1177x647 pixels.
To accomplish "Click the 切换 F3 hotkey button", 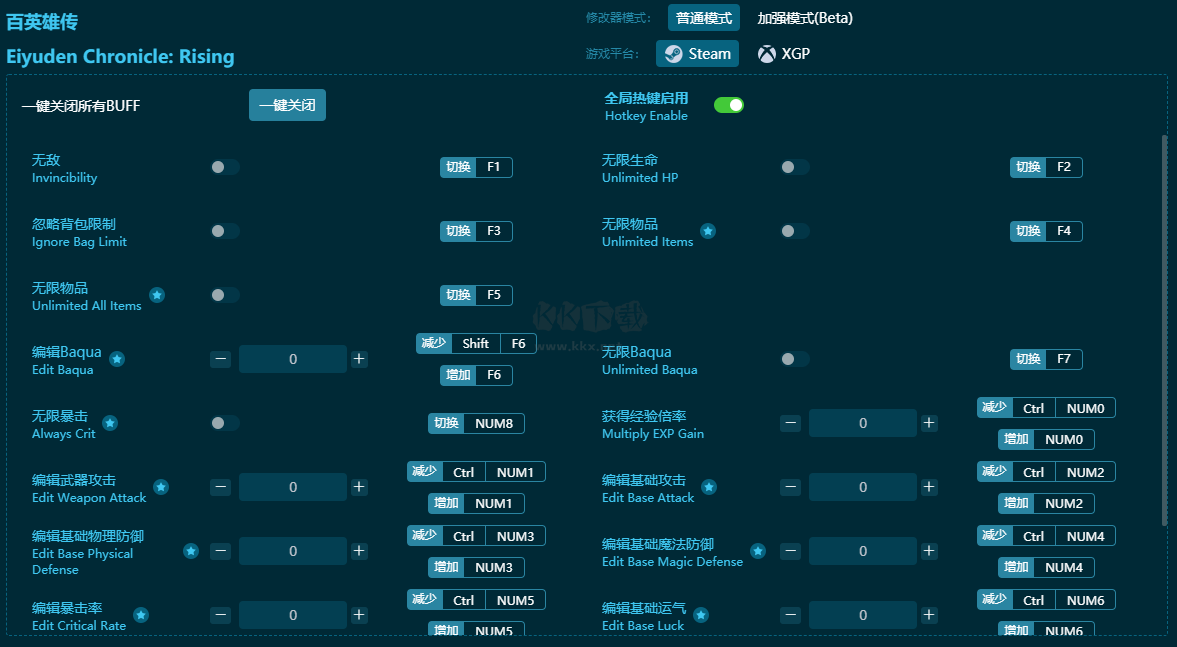I will pyautogui.click(x=477, y=231).
